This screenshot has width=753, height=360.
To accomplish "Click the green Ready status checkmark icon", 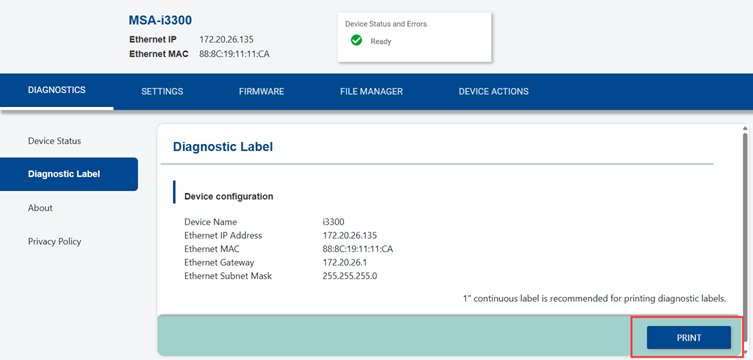I will click(x=356, y=41).
